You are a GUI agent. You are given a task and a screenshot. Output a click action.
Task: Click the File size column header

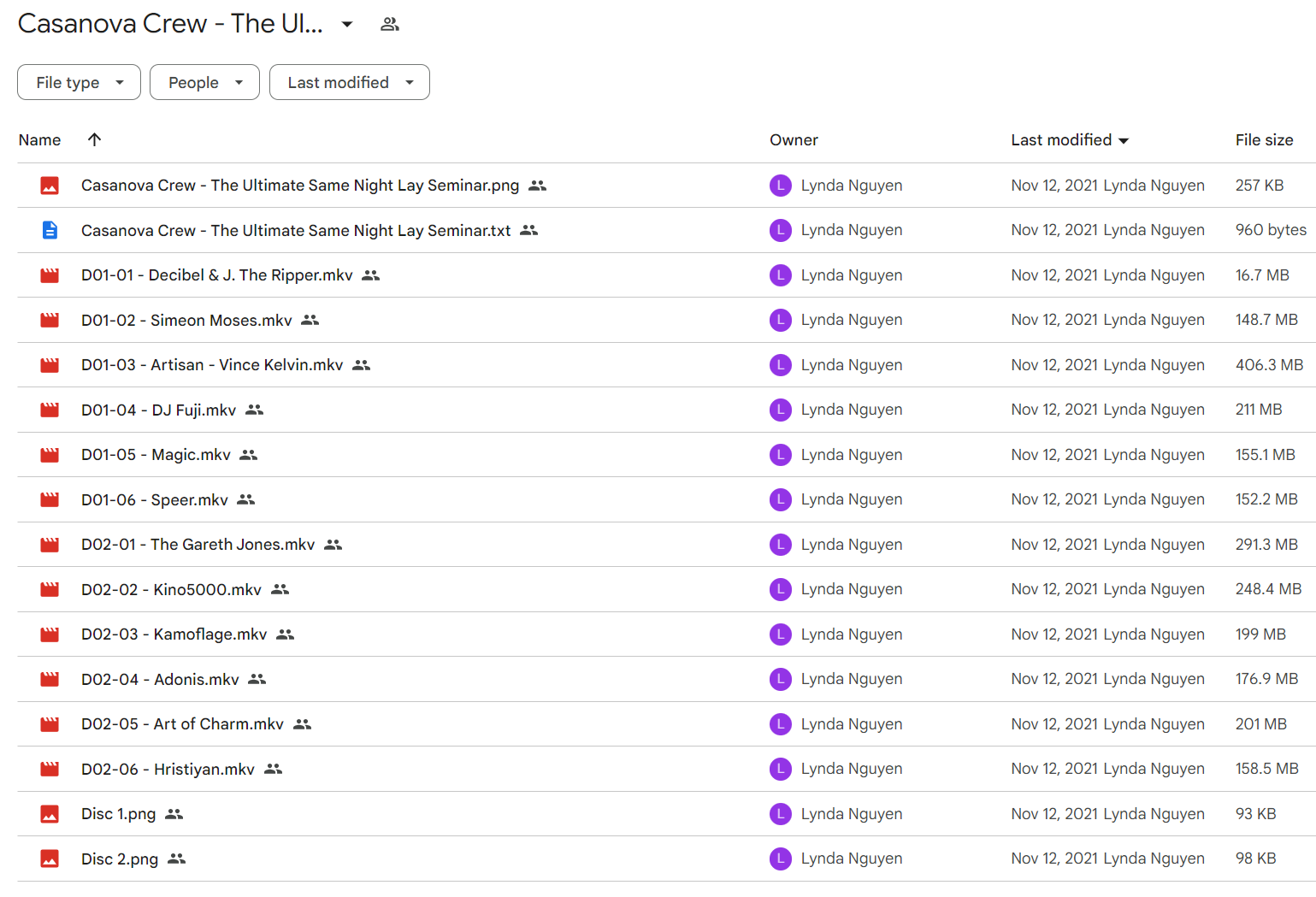point(1264,139)
